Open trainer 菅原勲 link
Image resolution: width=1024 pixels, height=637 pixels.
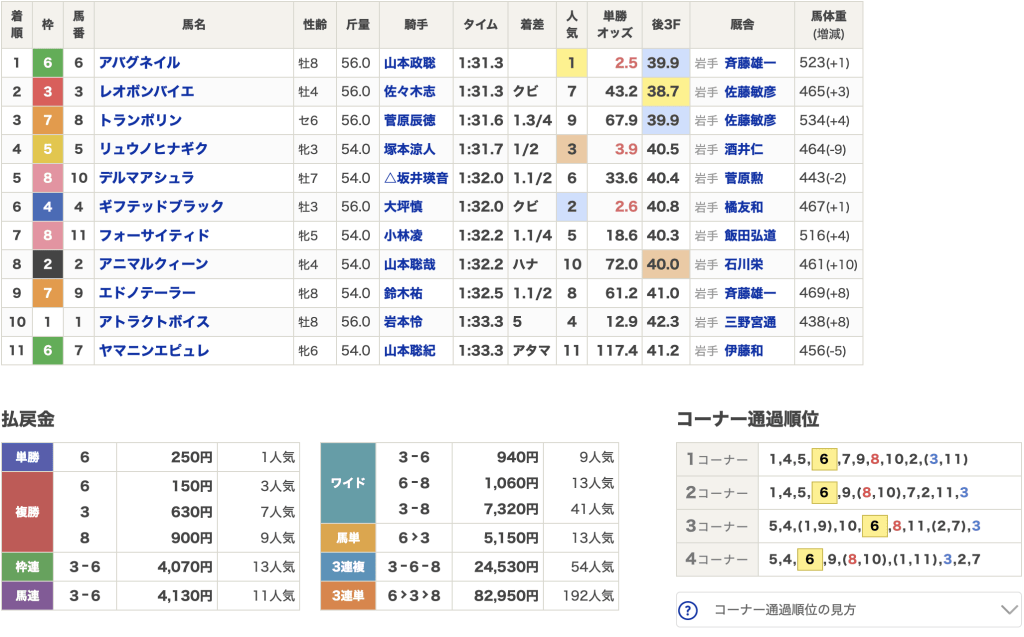click(744, 178)
